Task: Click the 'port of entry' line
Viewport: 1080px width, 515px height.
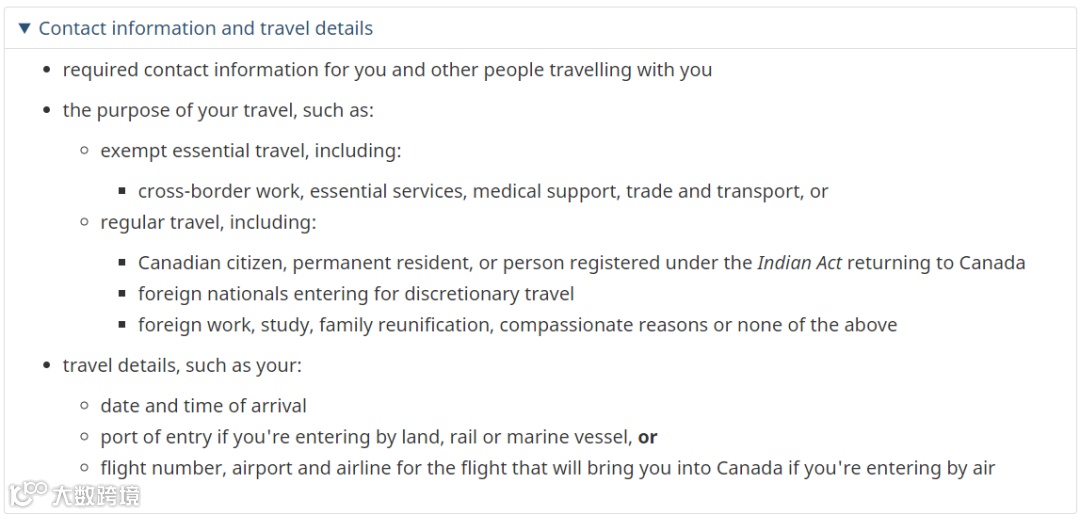Action: [367, 437]
